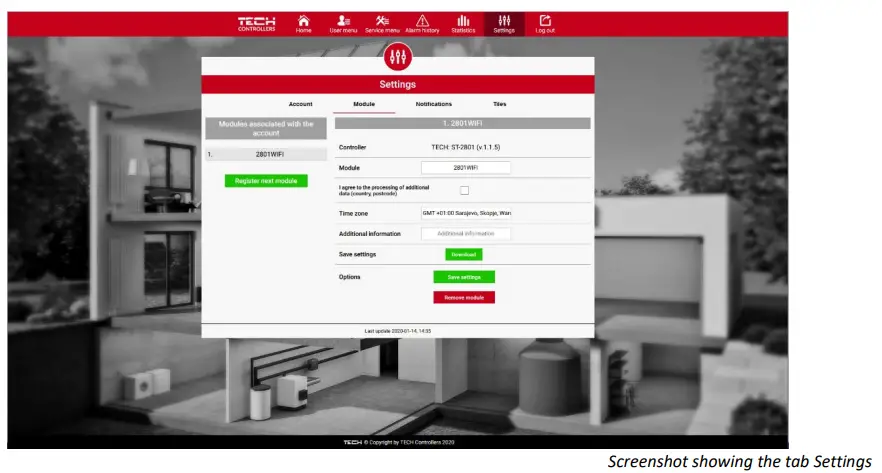Click the green Save settings button
Viewport: 882px width, 473px height.
point(464,277)
